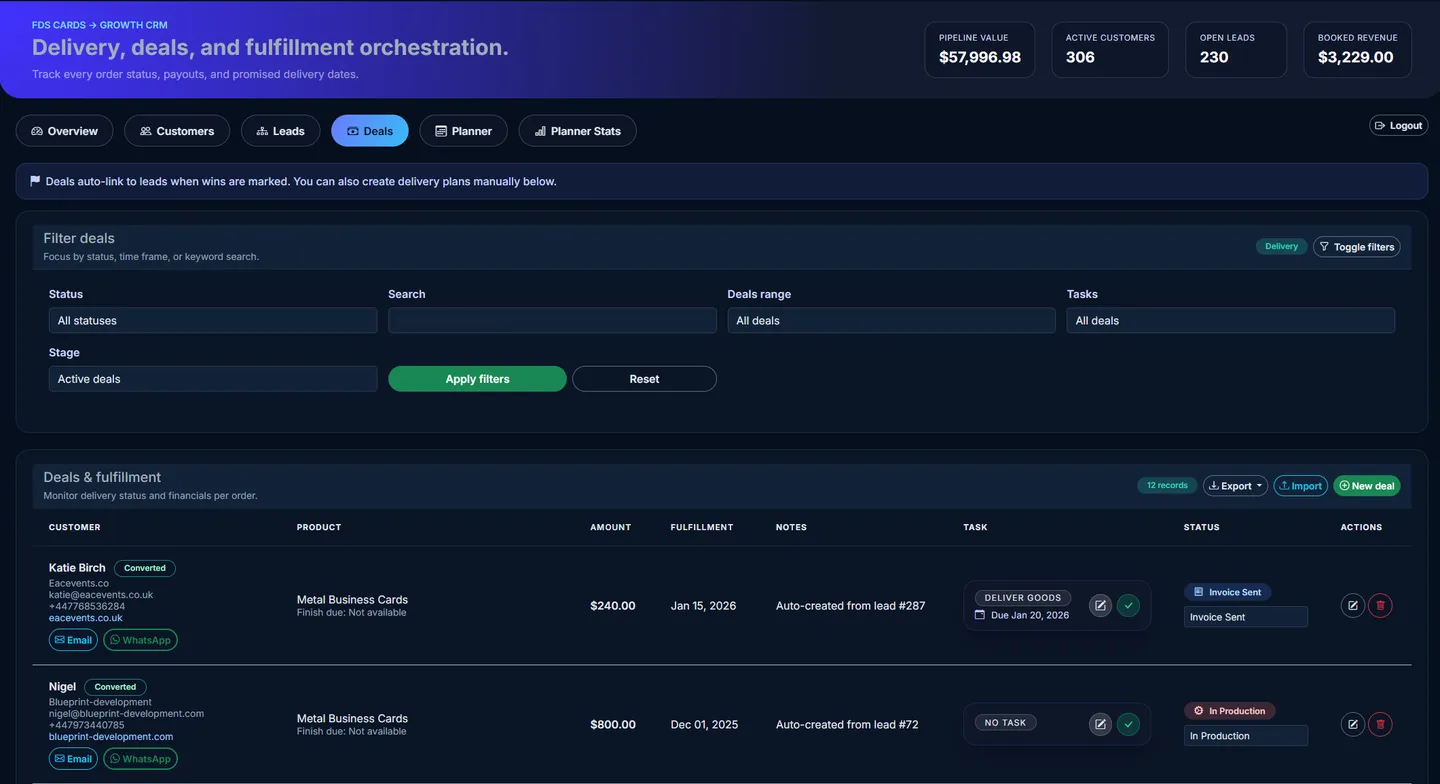Select the note 'Auto-created from lead #287'
The height and width of the screenshot is (784, 1440).
pyautogui.click(x=851, y=606)
